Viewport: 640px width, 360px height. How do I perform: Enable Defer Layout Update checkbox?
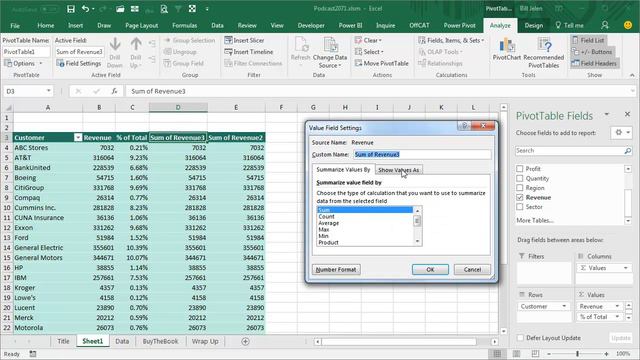(x=520, y=338)
